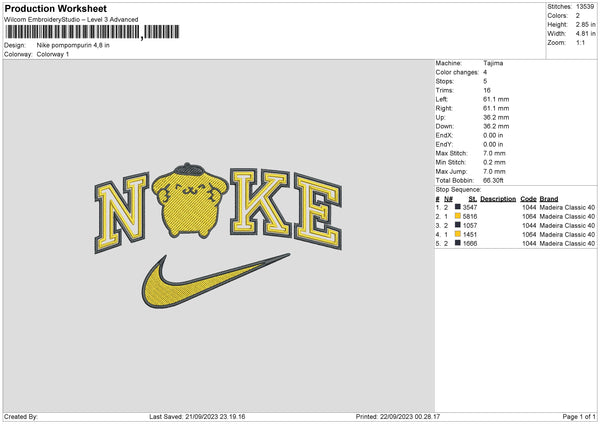The image size is (600, 424).
Task: Click design name 'Nike pompompurin 4,8 in'
Action: pos(73,45)
